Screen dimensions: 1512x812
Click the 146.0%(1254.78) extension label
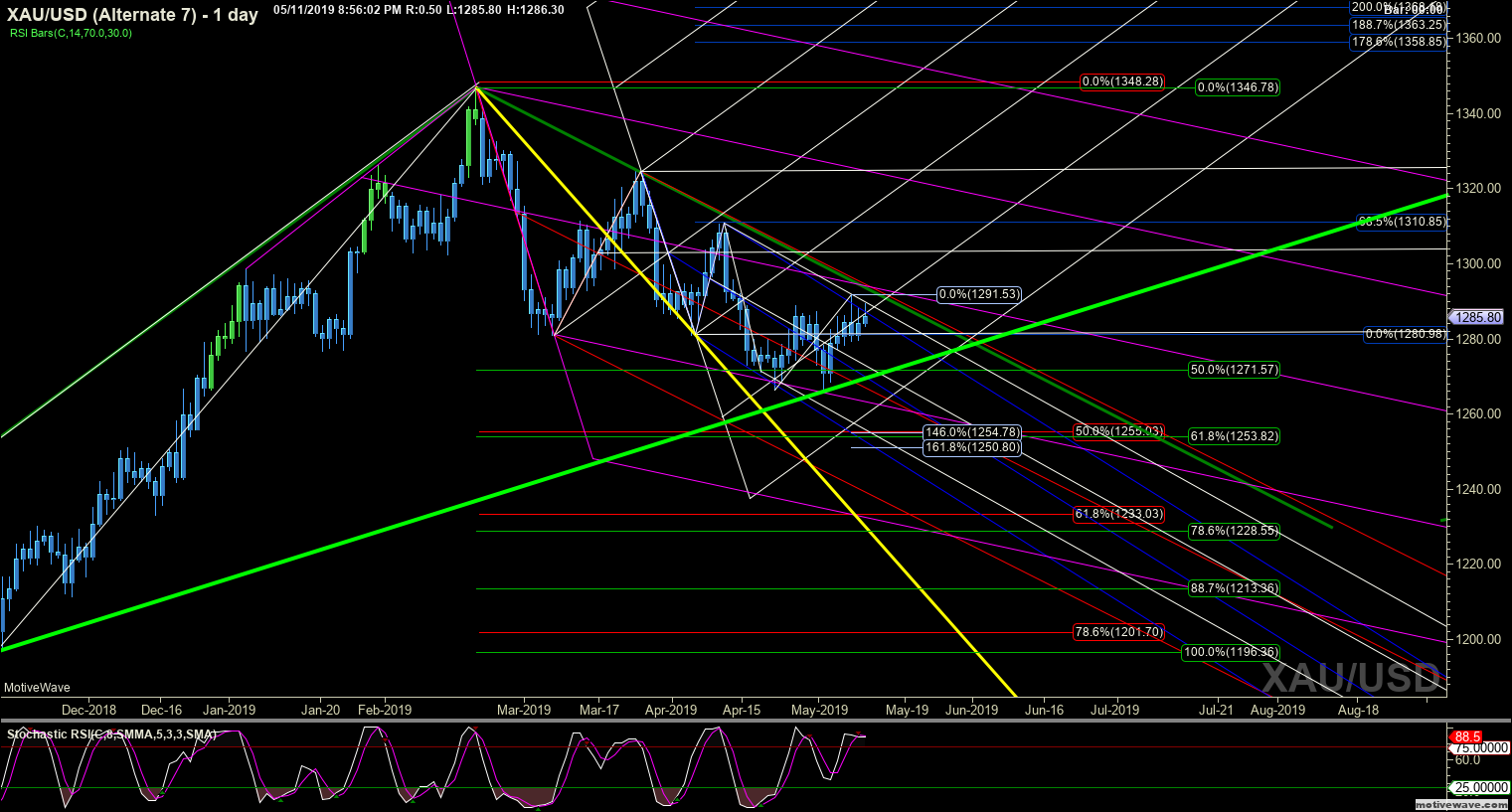pos(972,432)
